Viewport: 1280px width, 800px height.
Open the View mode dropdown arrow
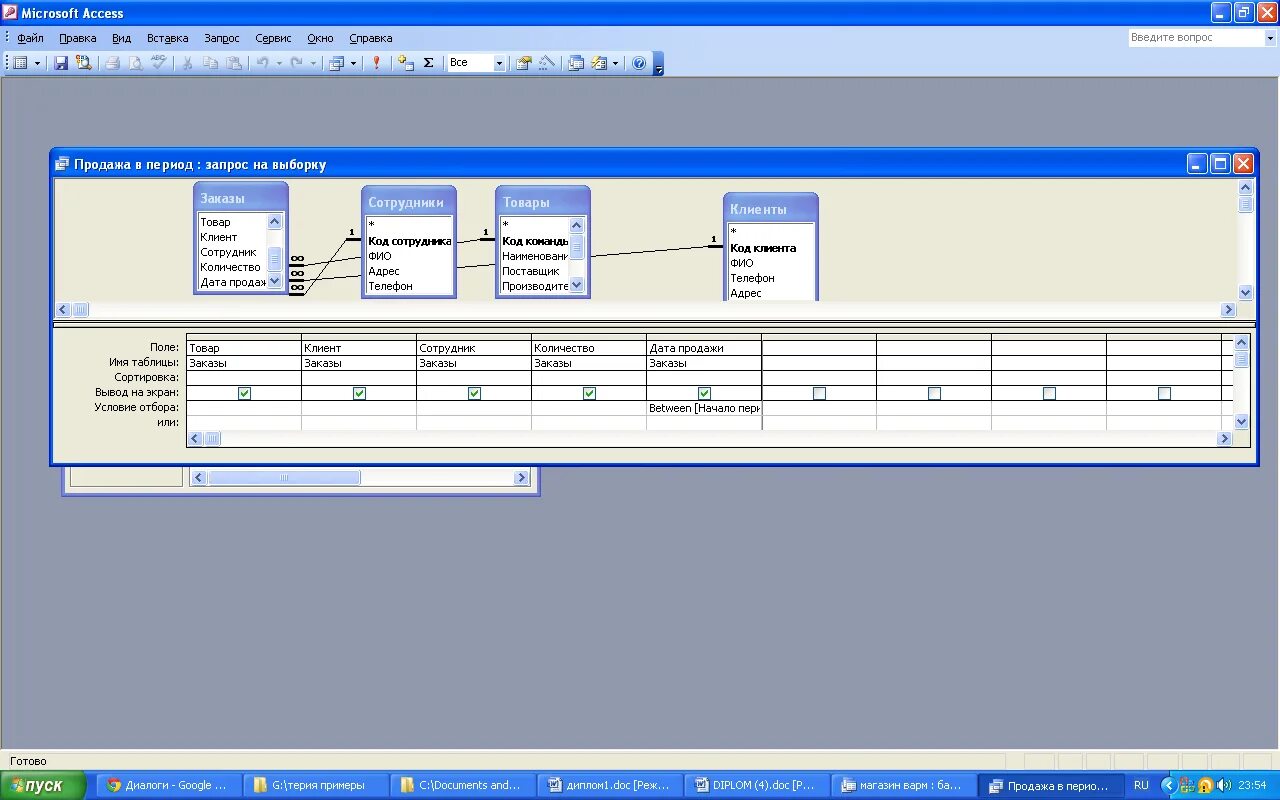pyautogui.click(x=38, y=63)
